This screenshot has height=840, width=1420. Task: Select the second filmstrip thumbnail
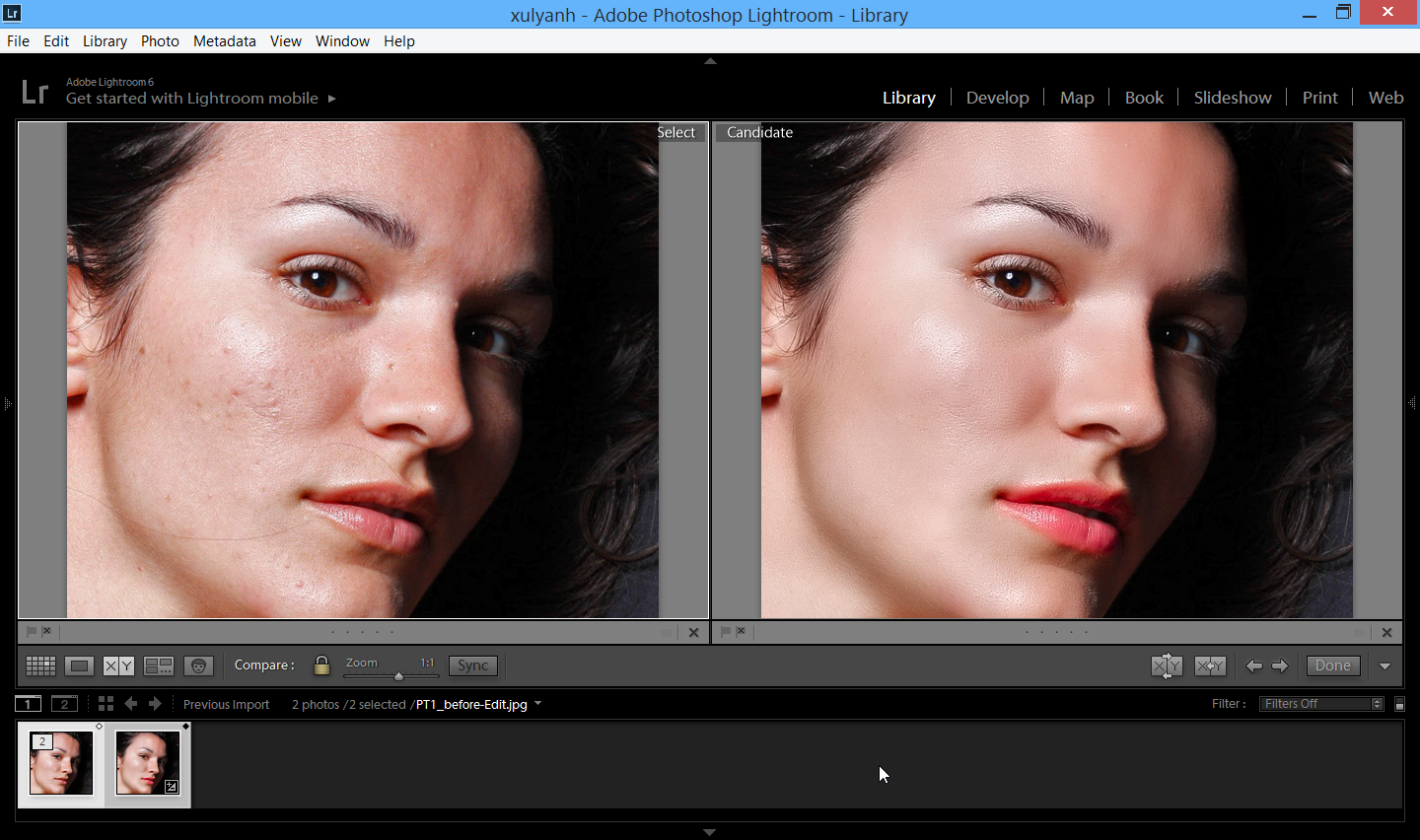tap(148, 764)
